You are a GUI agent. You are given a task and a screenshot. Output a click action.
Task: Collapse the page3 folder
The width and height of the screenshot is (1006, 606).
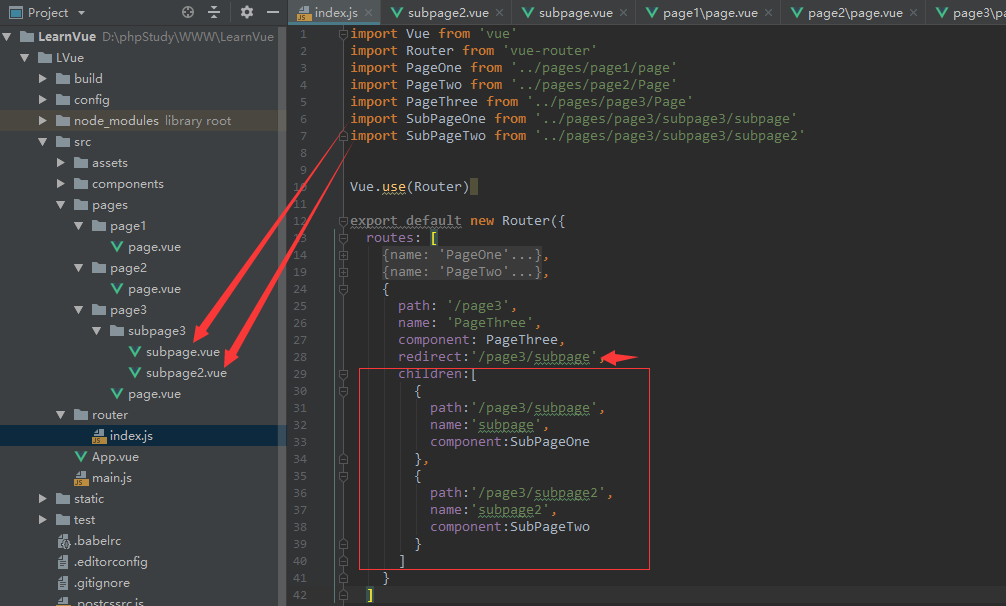[x=79, y=310]
